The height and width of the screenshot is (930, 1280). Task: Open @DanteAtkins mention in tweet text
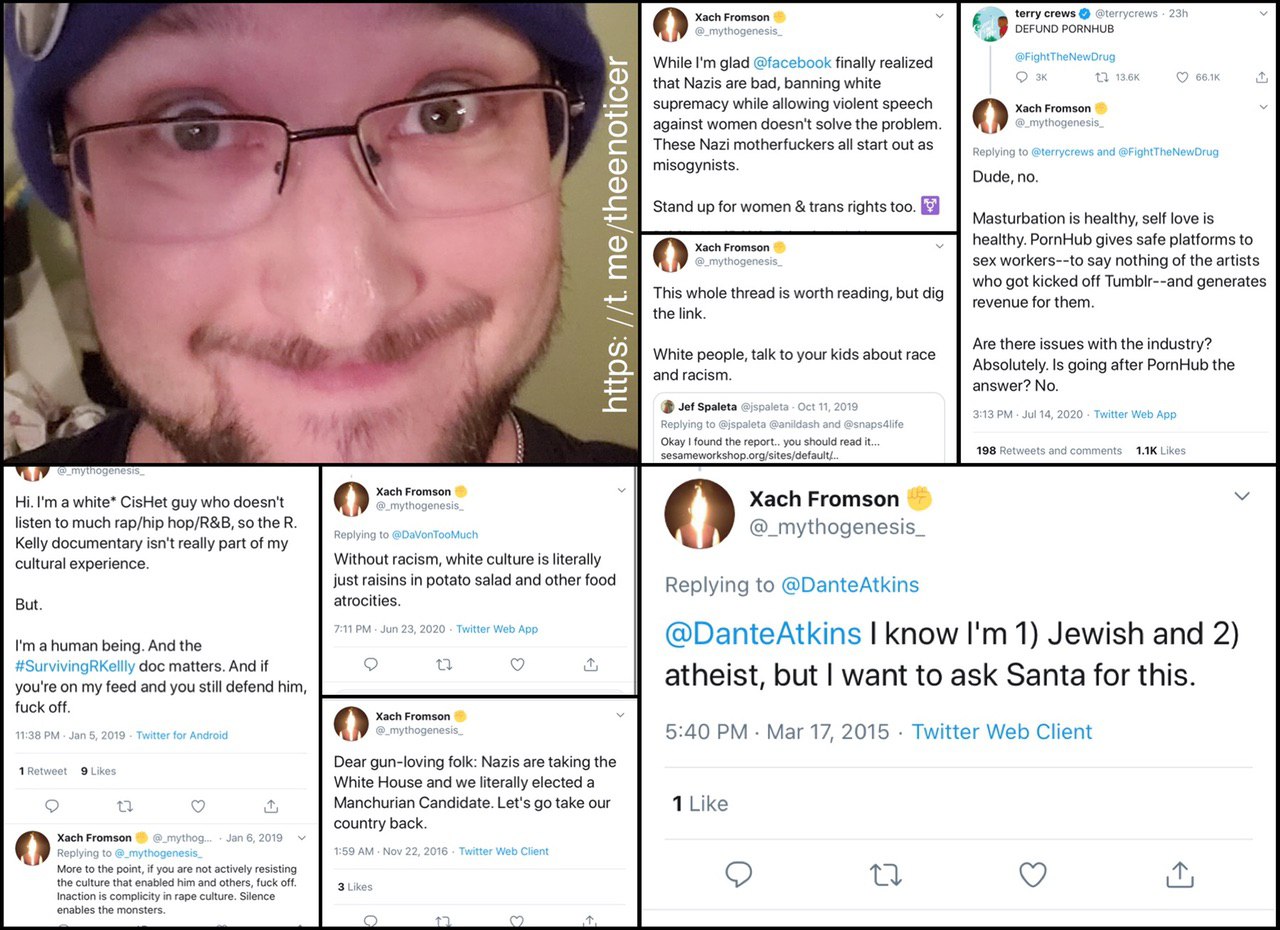coord(763,634)
